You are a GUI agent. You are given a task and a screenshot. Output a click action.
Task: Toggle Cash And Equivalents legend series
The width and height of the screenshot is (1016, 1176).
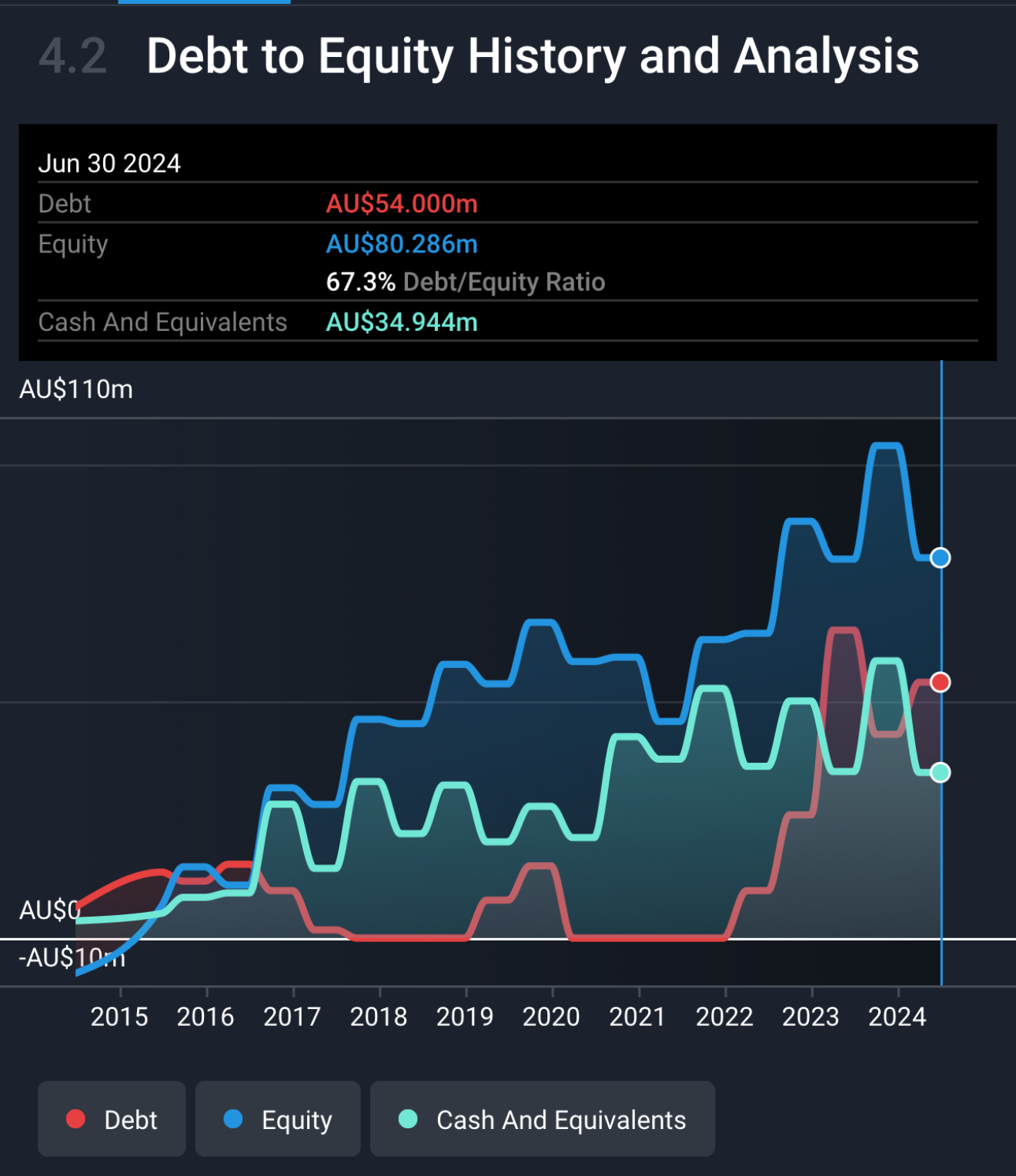(x=542, y=1118)
